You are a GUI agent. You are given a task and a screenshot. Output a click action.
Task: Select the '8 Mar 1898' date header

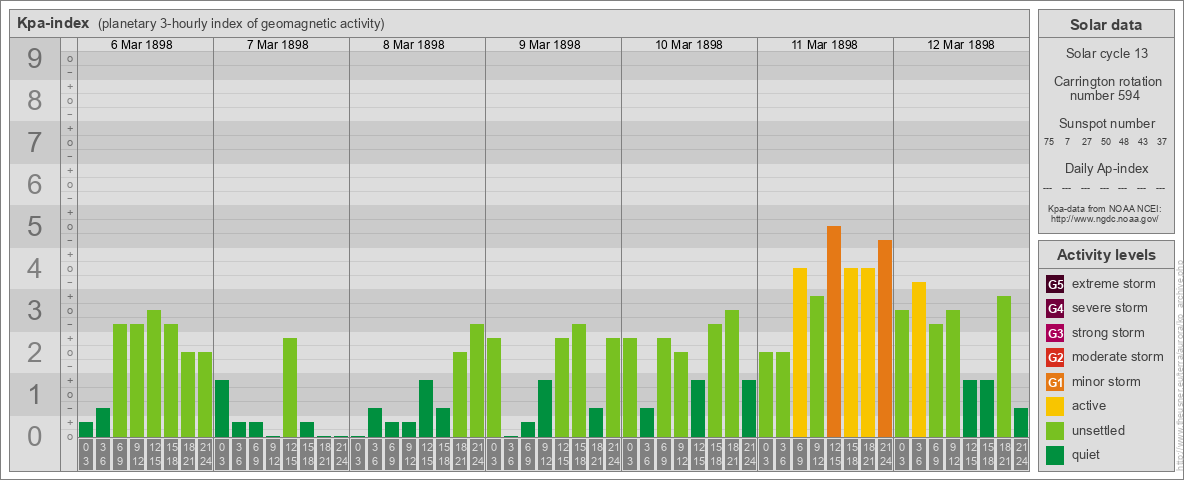pyautogui.click(x=414, y=45)
